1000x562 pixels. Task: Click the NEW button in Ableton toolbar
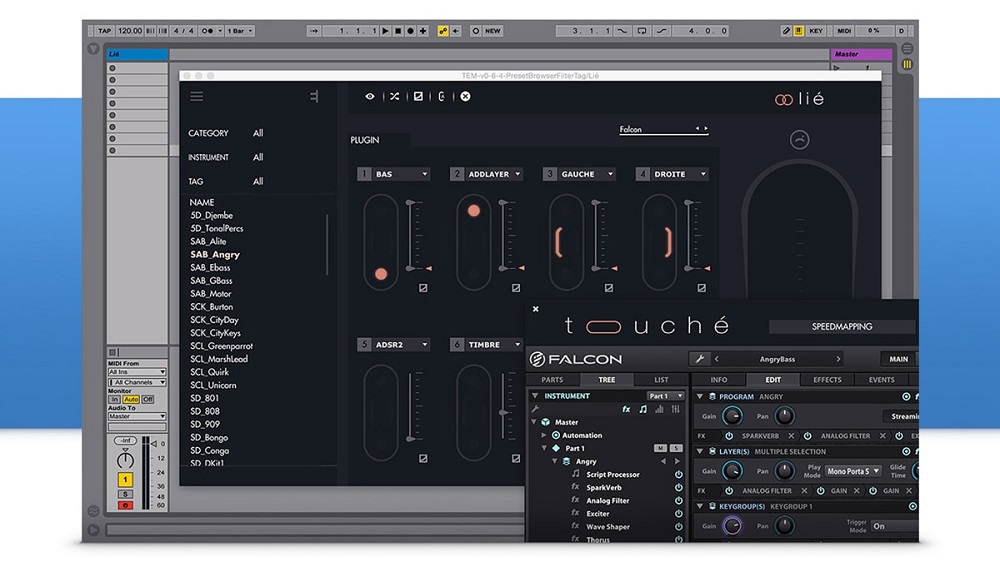pos(493,31)
